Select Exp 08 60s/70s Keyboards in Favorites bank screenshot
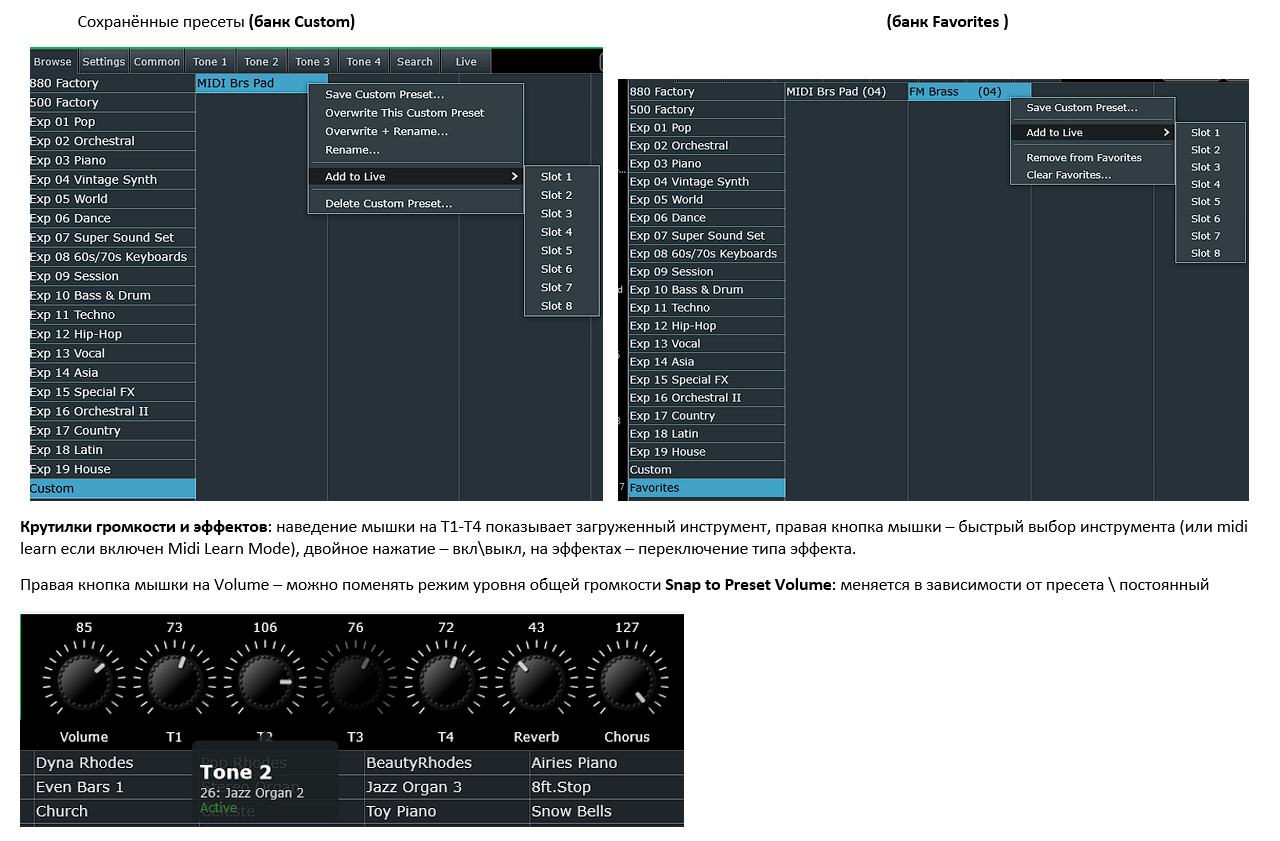 point(707,254)
